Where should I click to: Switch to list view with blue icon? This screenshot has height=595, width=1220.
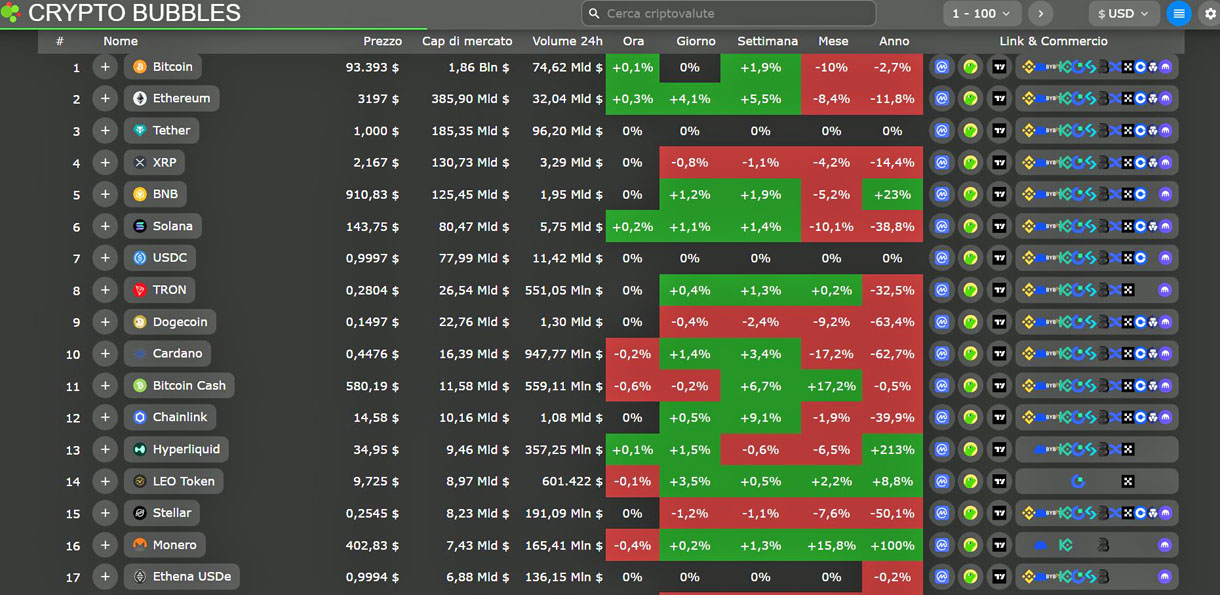click(x=1179, y=14)
